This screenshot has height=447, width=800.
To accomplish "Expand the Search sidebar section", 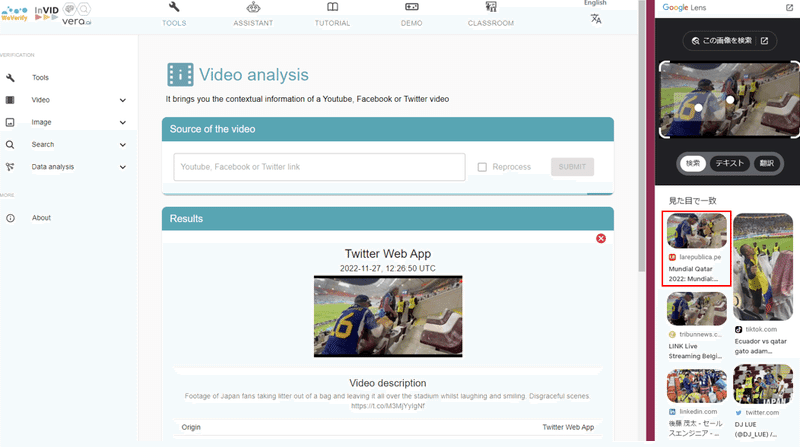I will (x=123, y=145).
